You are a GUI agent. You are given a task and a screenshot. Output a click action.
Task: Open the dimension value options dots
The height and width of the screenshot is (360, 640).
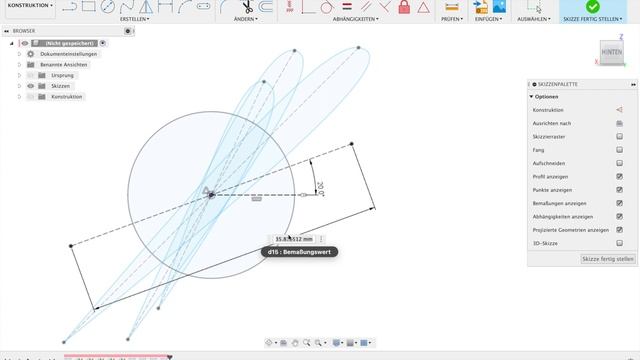click(x=321, y=239)
